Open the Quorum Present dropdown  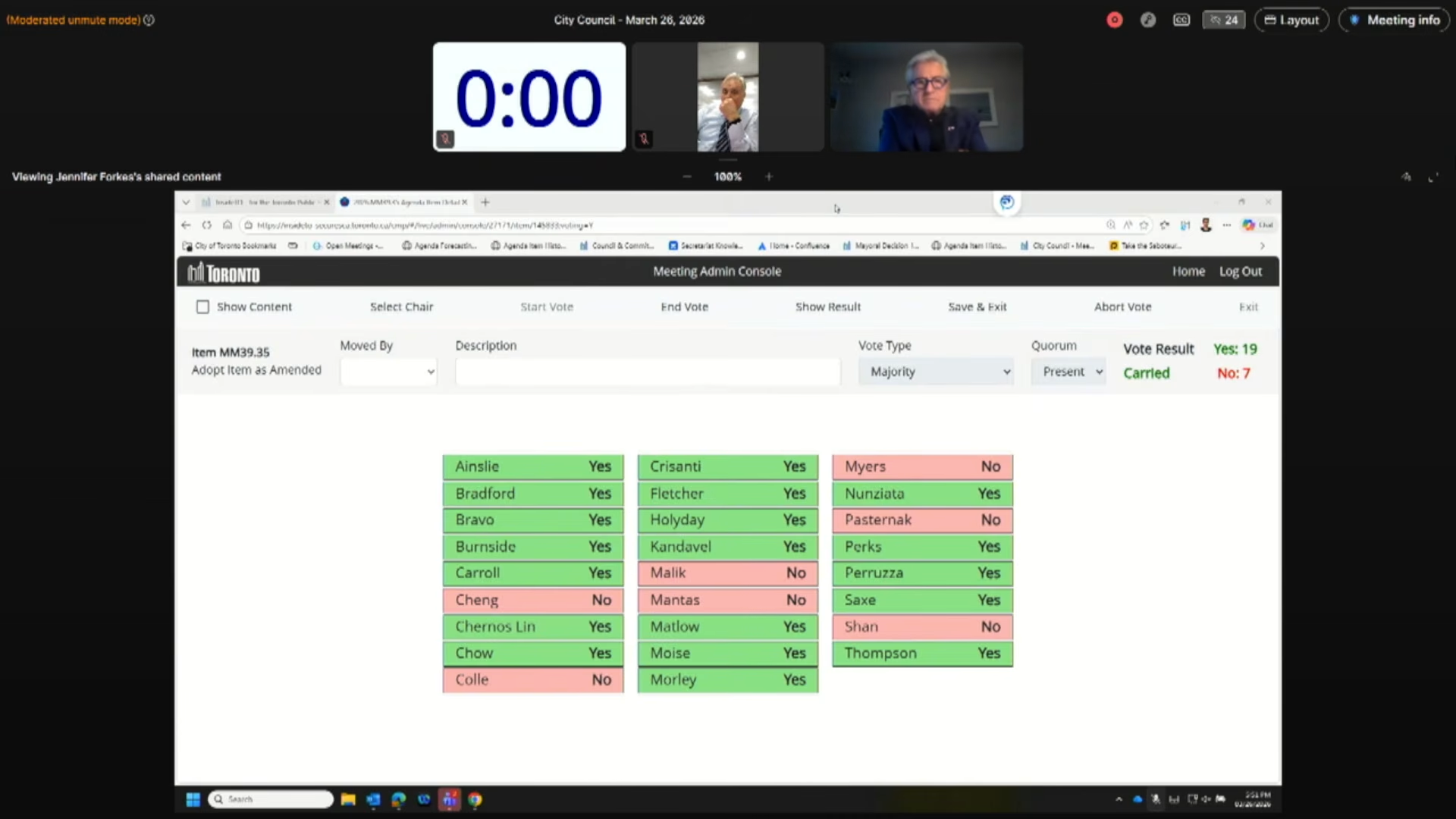(x=1068, y=372)
